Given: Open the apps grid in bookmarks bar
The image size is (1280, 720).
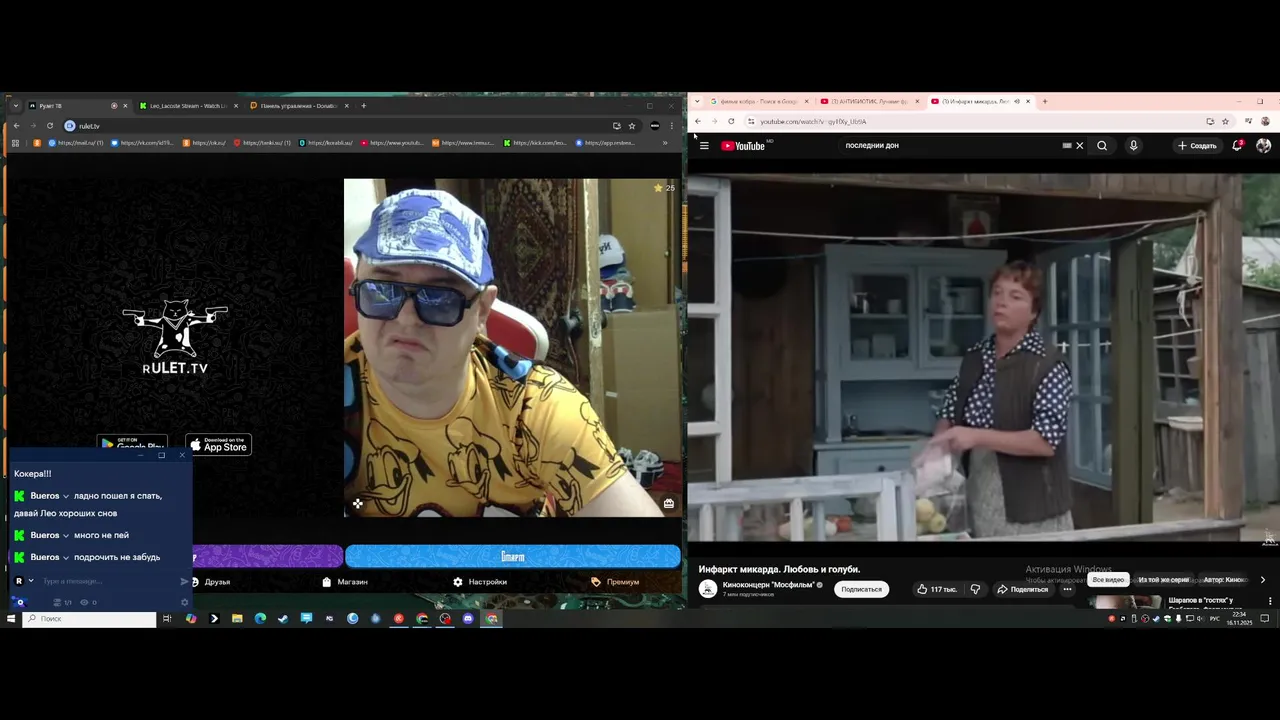Looking at the screenshot, I should coord(15,143).
